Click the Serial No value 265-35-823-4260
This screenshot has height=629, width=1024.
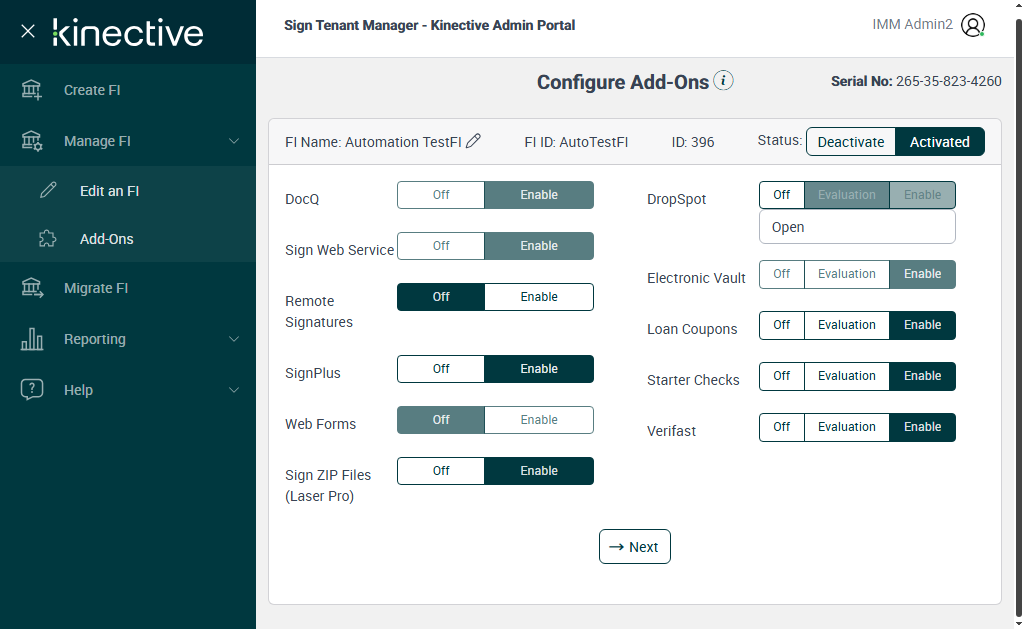click(x=948, y=81)
